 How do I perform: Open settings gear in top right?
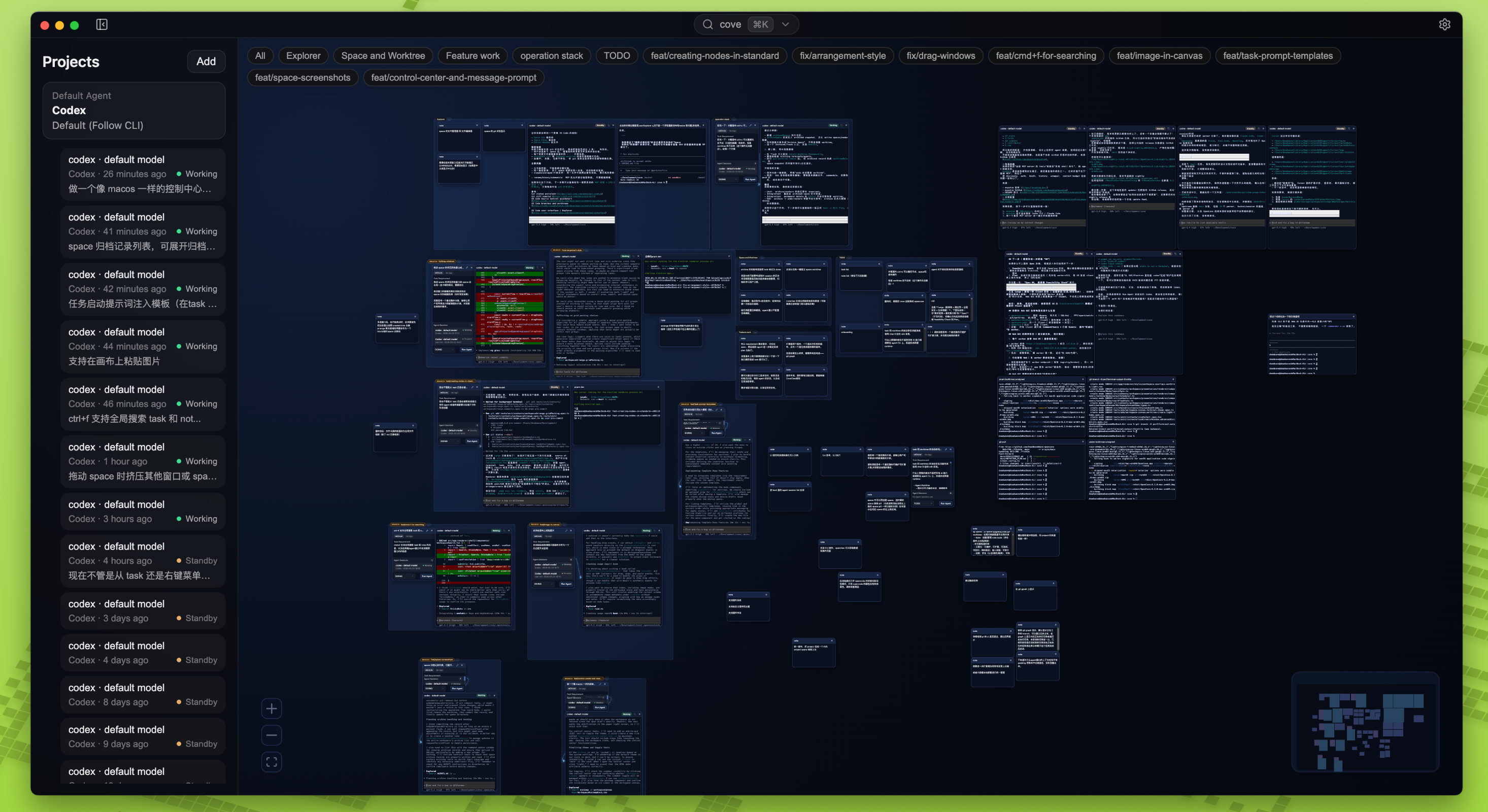(x=1444, y=24)
